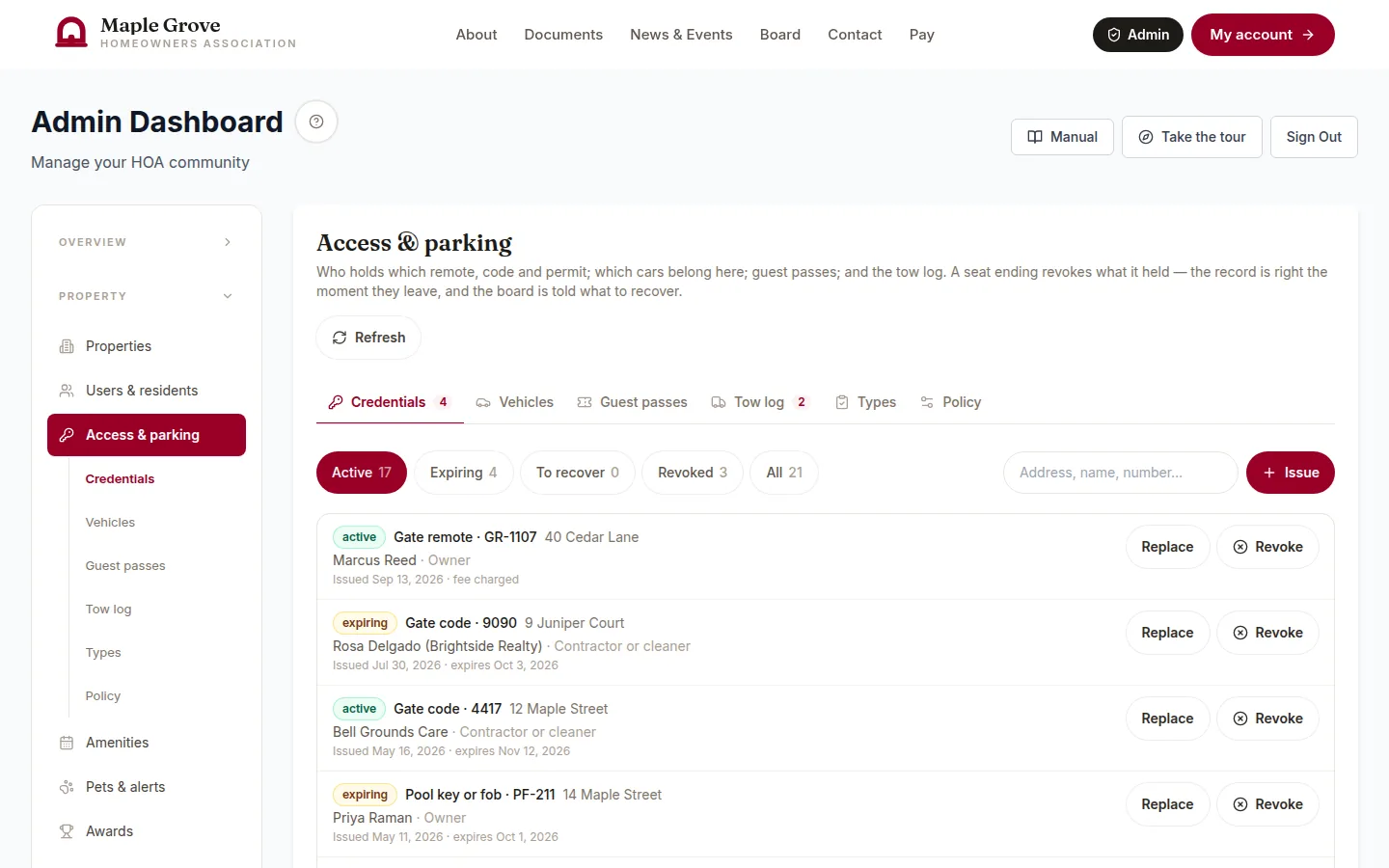The image size is (1389, 868).
Task: Click the address 9 Juniper Court
Action: pyautogui.click(x=574, y=623)
